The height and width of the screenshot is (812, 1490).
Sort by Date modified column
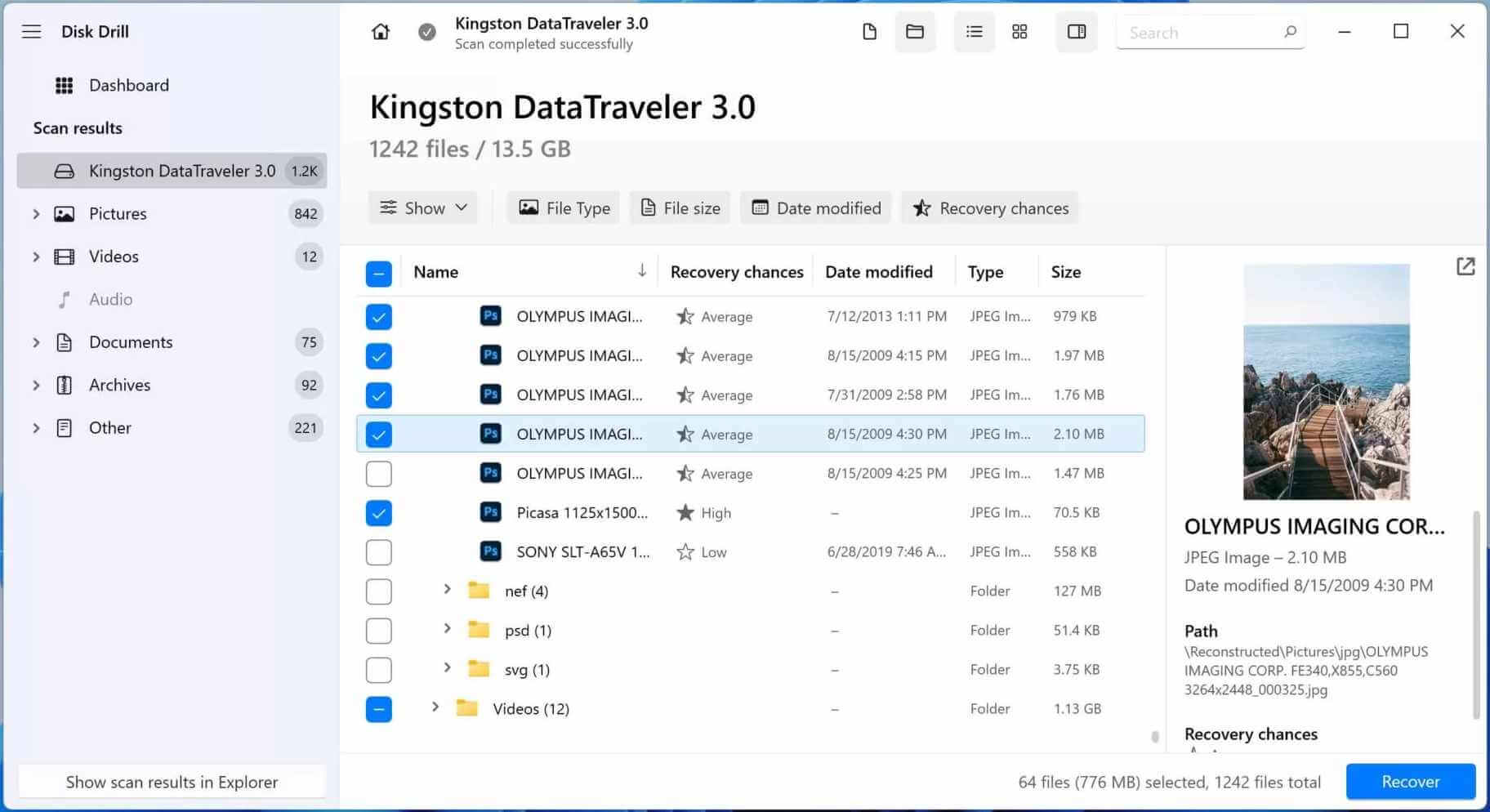click(879, 272)
